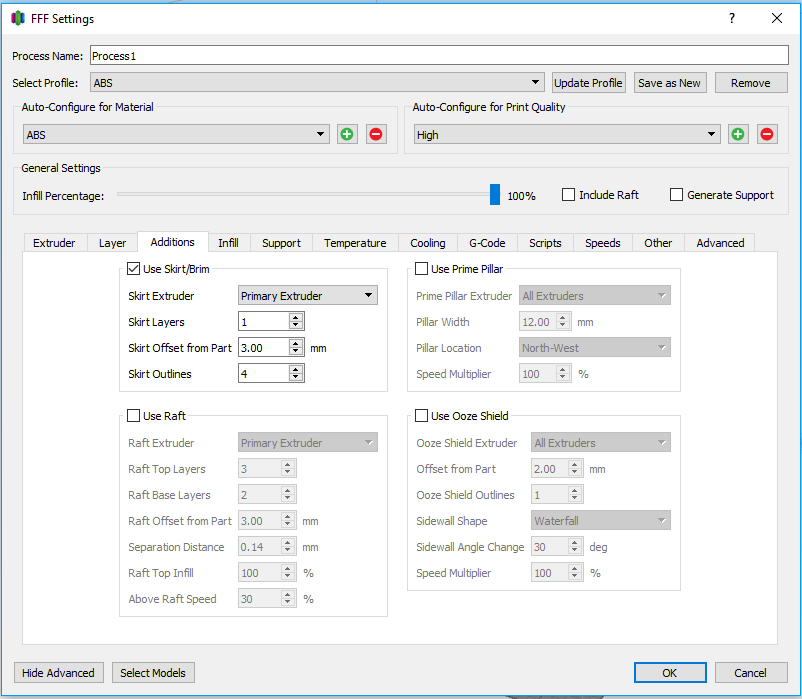Open the Select Profile dropdown
The width and height of the screenshot is (802, 699).
[x=317, y=82]
